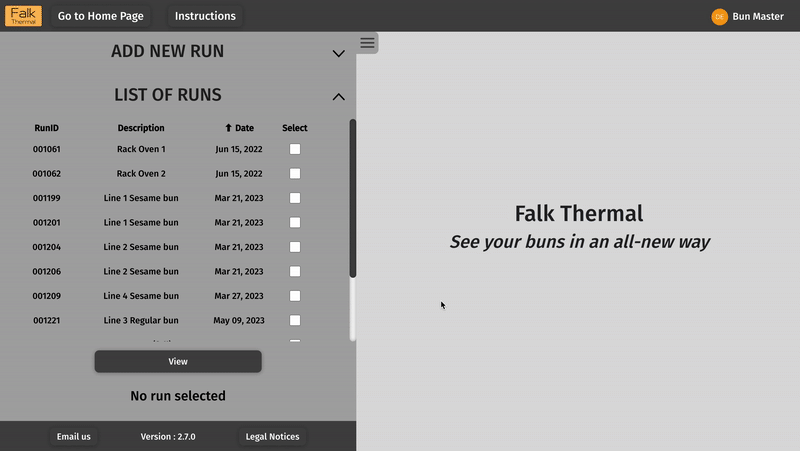The height and width of the screenshot is (451, 800).
Task: Check the box for run 001204
Action: tap(295, 247)
